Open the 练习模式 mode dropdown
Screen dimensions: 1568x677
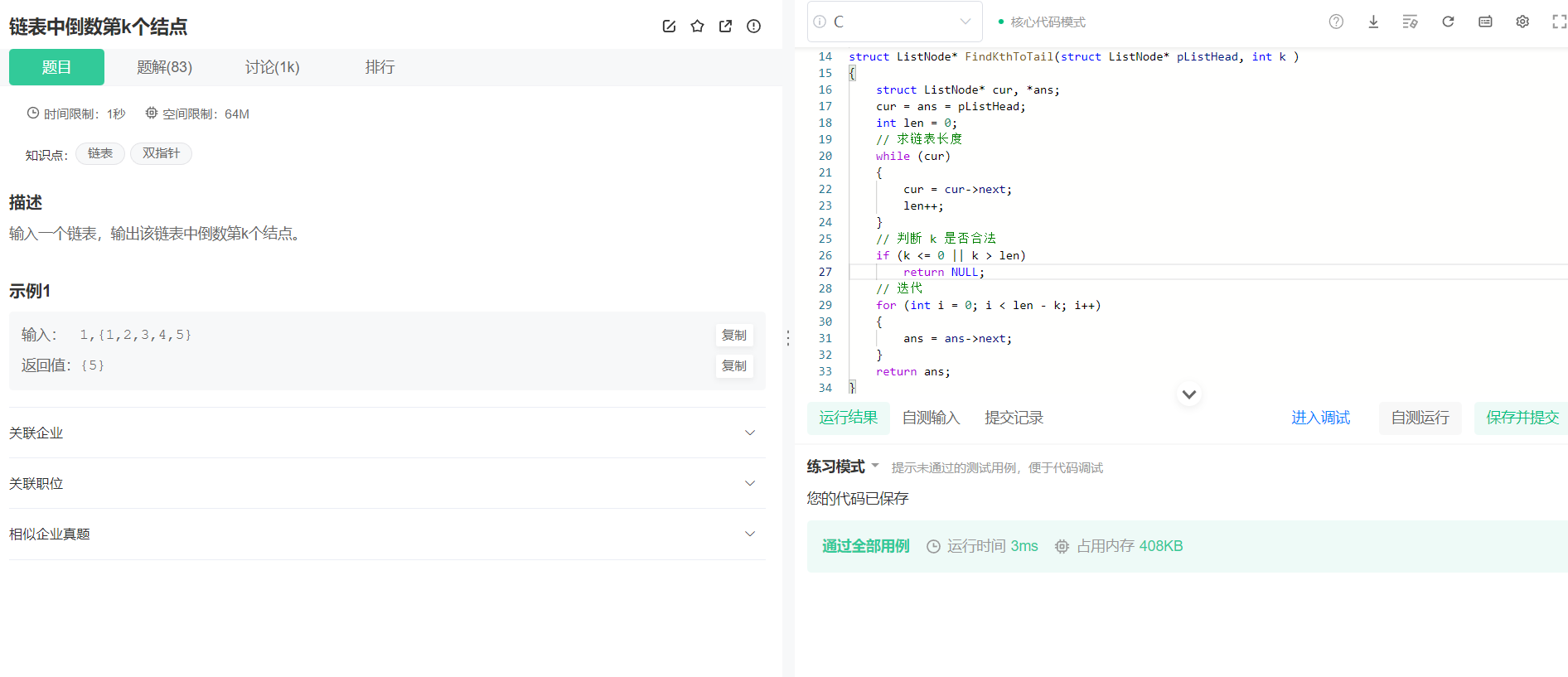(x=843, y=467)
